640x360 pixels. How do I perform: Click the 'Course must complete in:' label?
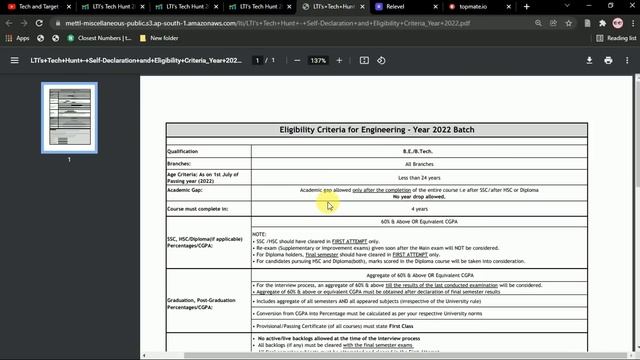[x=198, y=209]
